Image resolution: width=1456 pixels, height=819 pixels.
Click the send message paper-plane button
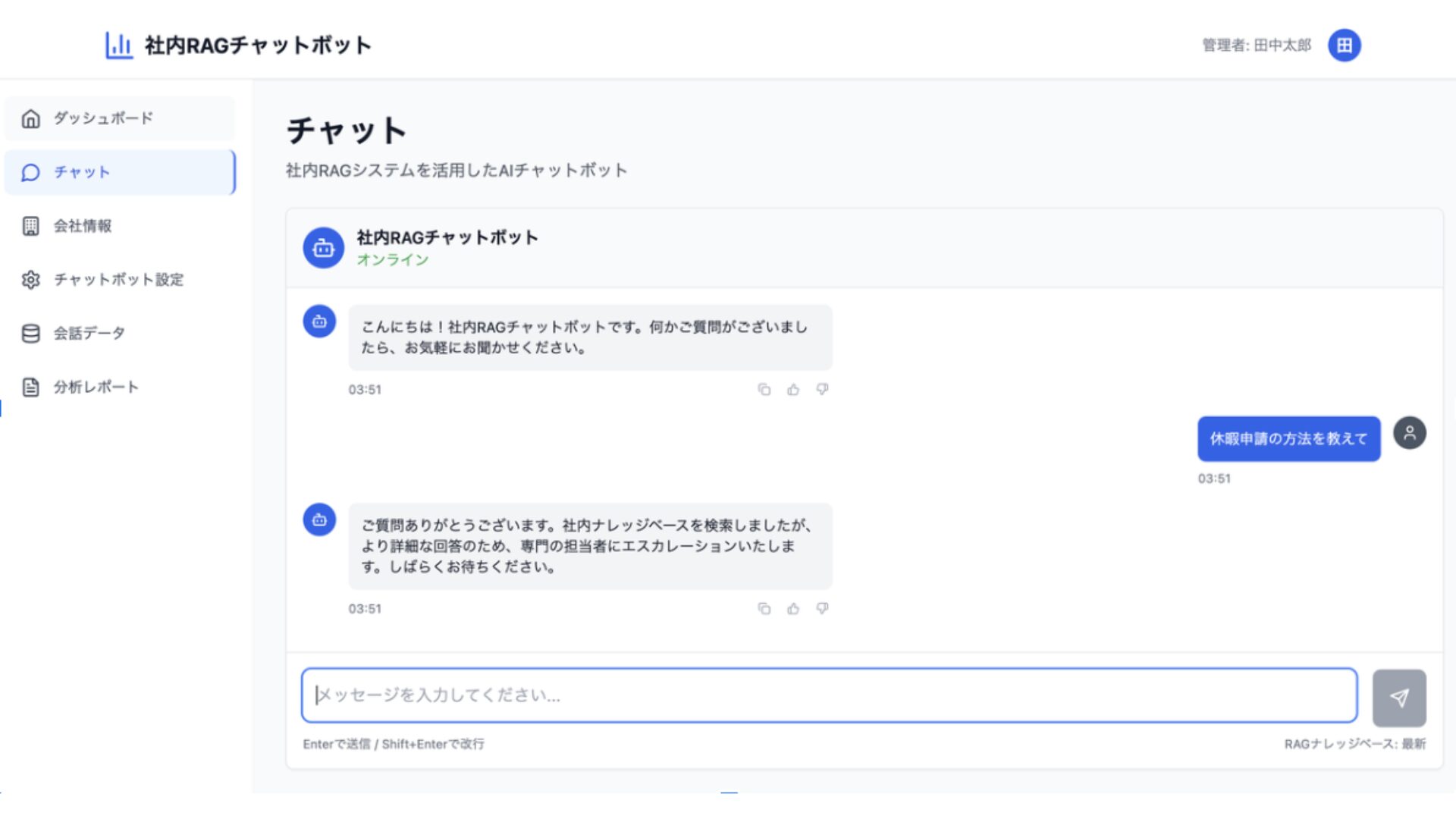coord(1399,697)
